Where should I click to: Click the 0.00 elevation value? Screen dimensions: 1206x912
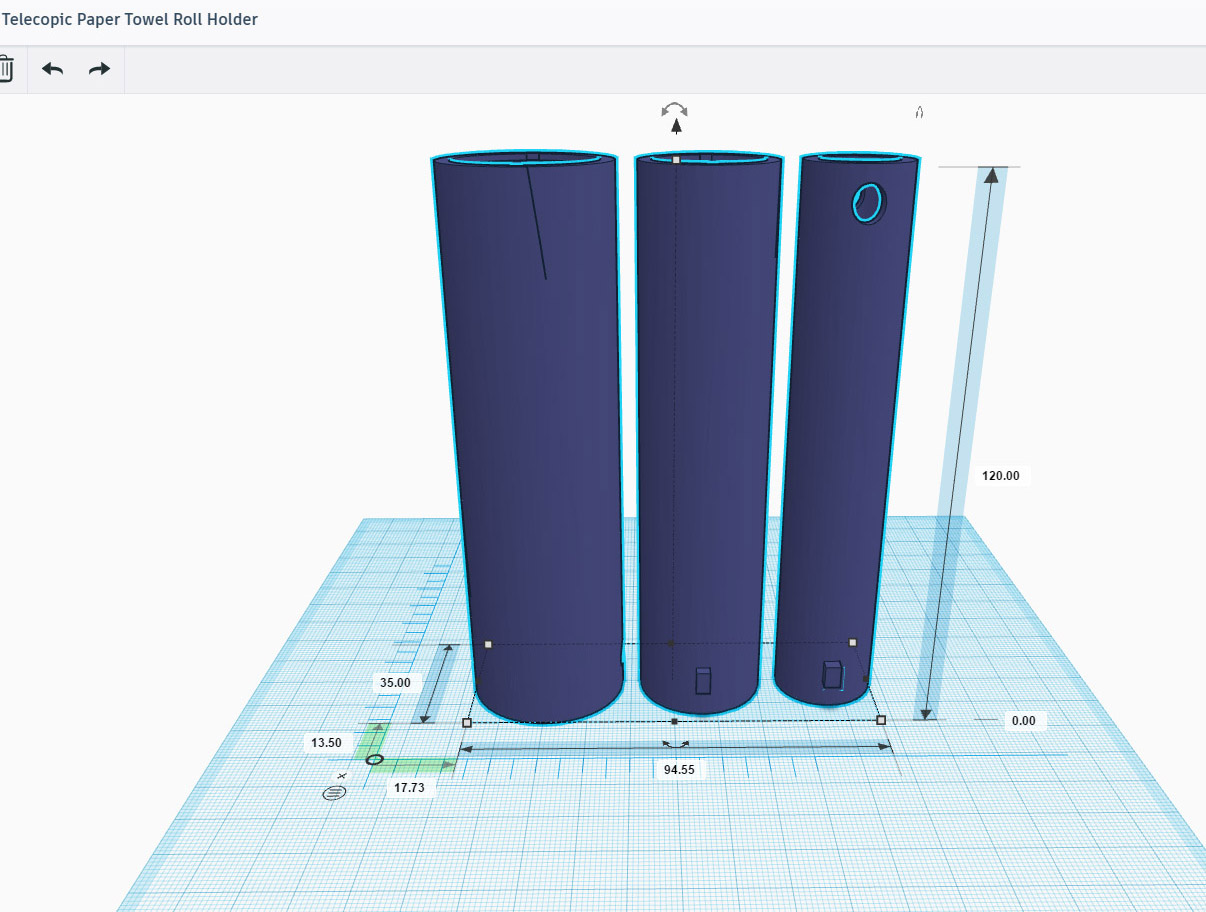(x=1023, y=721)
